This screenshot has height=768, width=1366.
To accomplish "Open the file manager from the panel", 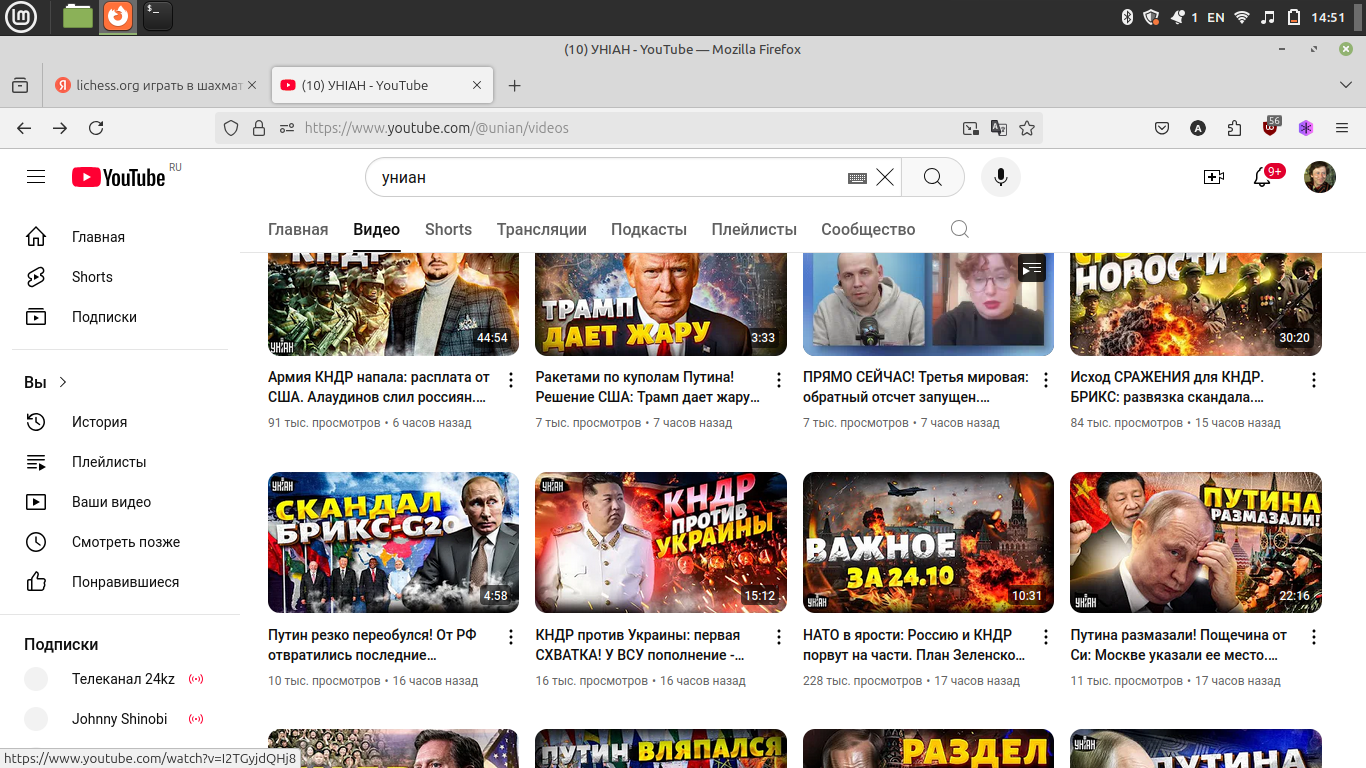I will (77, 16).
